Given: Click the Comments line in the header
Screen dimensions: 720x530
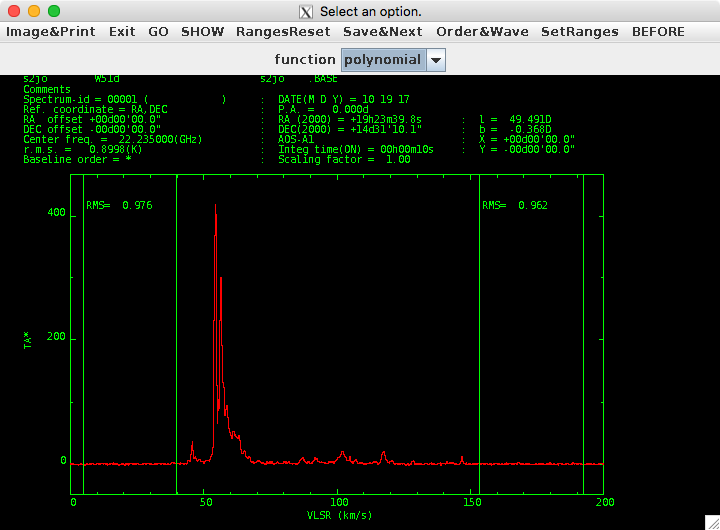Looking at the screenshot, I should (47, 89).
